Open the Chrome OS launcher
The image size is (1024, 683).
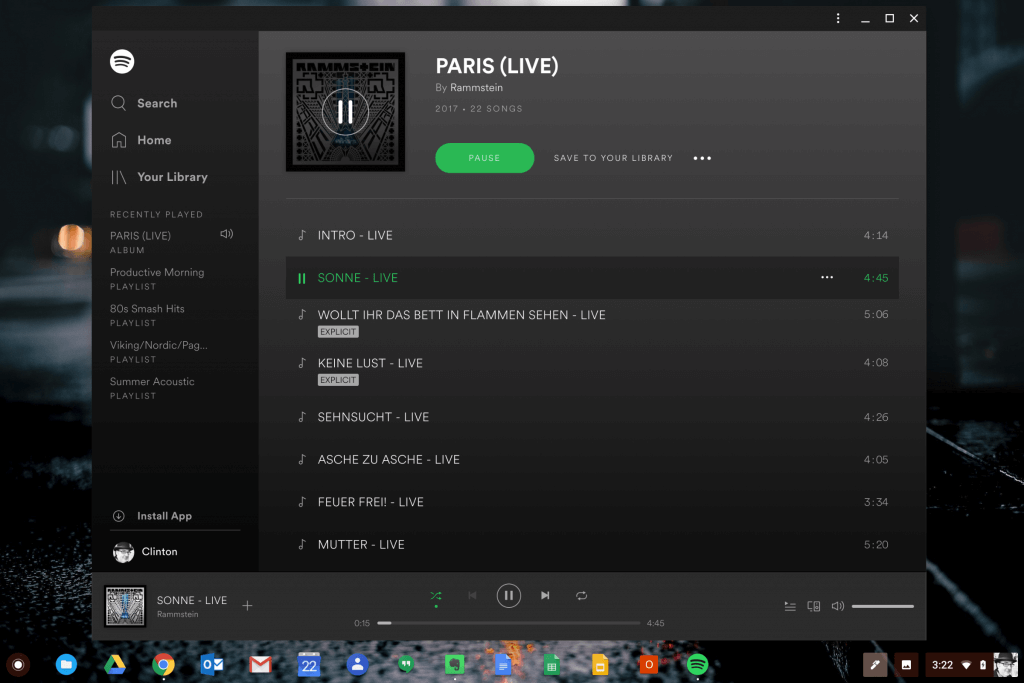[18, 665]
